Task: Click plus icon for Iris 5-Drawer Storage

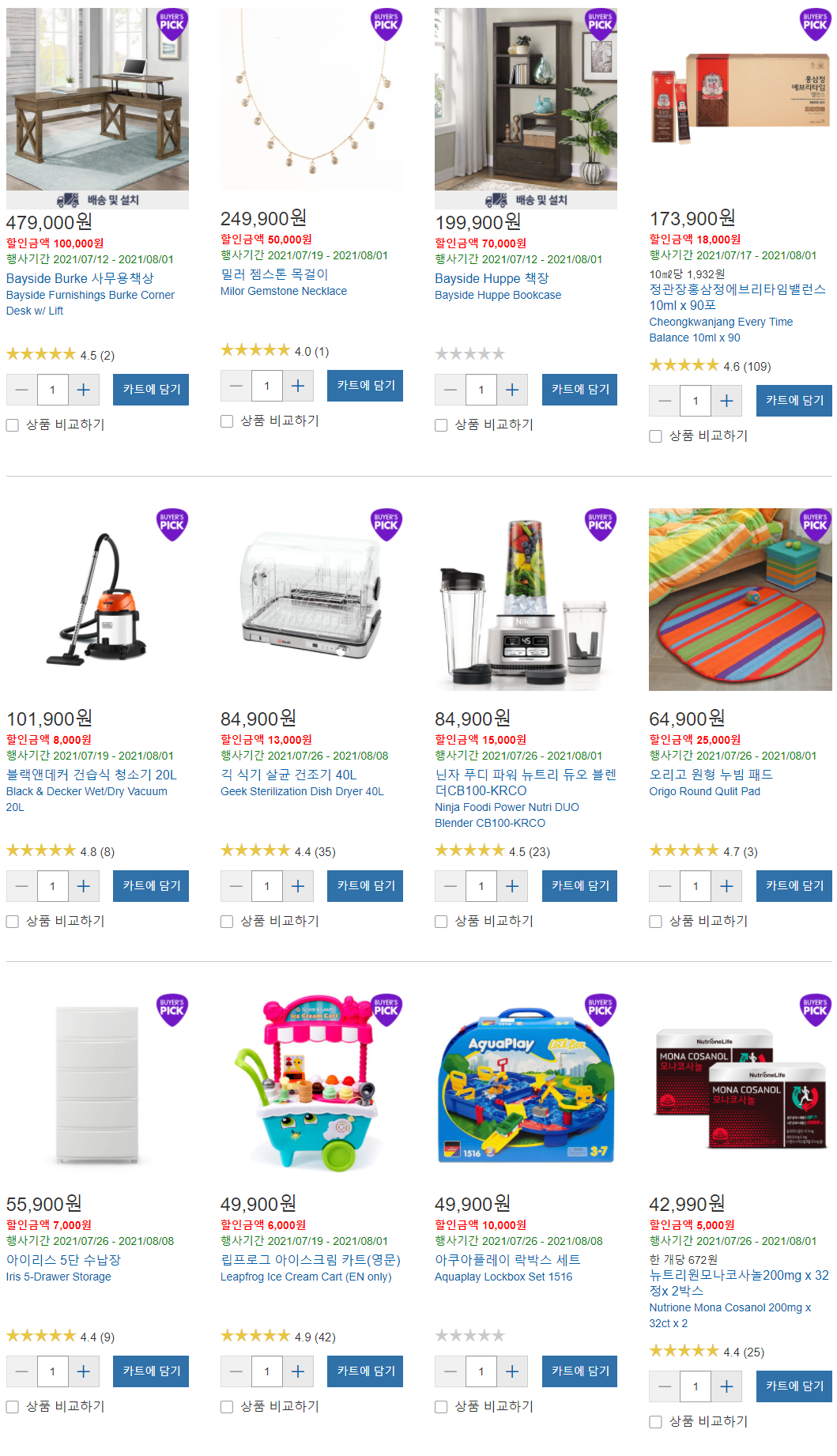Action: (84, 1371)
